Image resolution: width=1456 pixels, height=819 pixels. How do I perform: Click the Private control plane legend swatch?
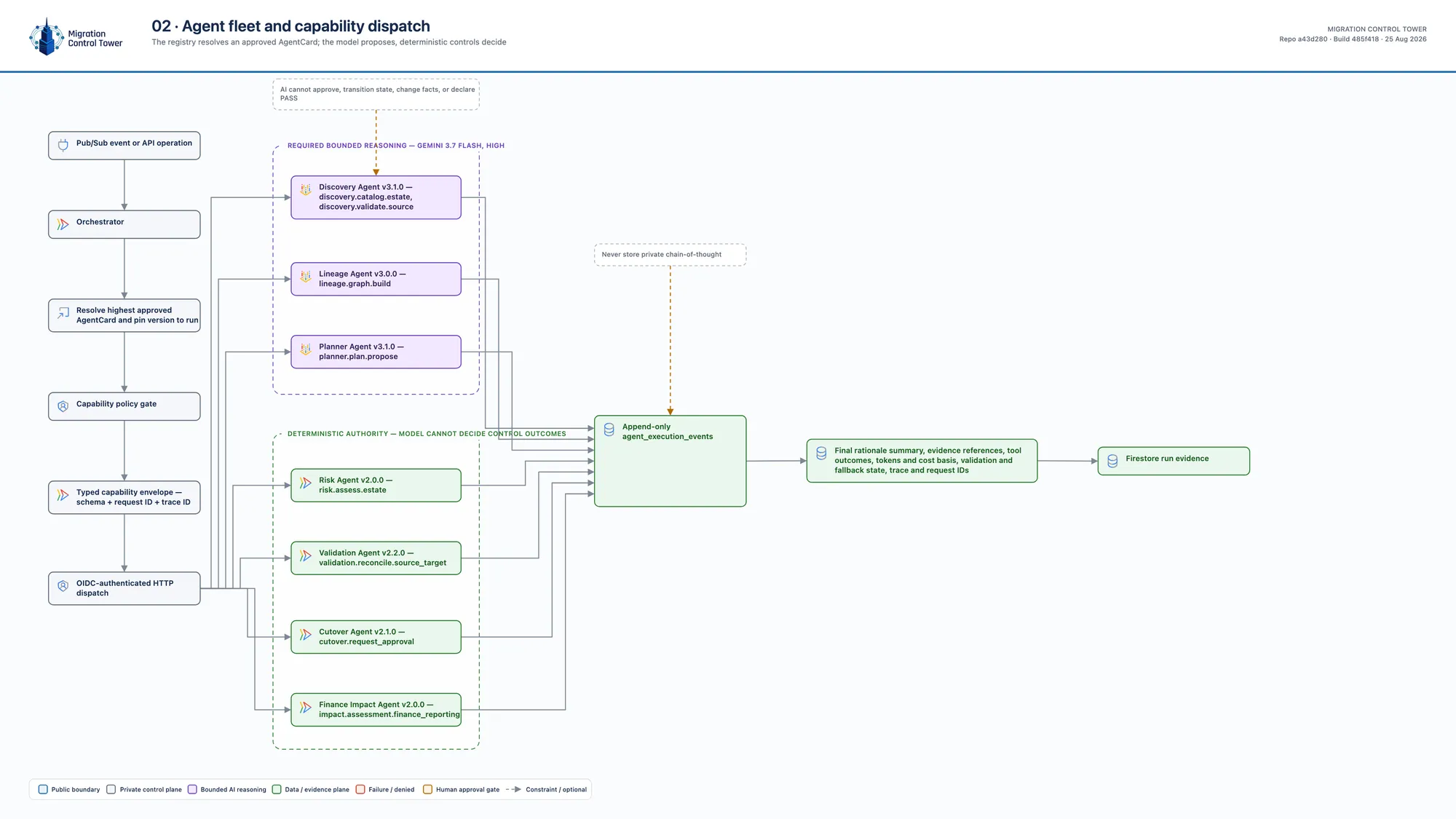111,789
